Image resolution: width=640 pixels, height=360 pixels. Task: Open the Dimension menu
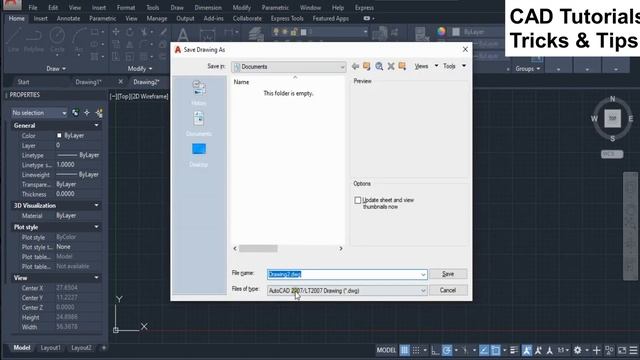[x=208, y=8]
